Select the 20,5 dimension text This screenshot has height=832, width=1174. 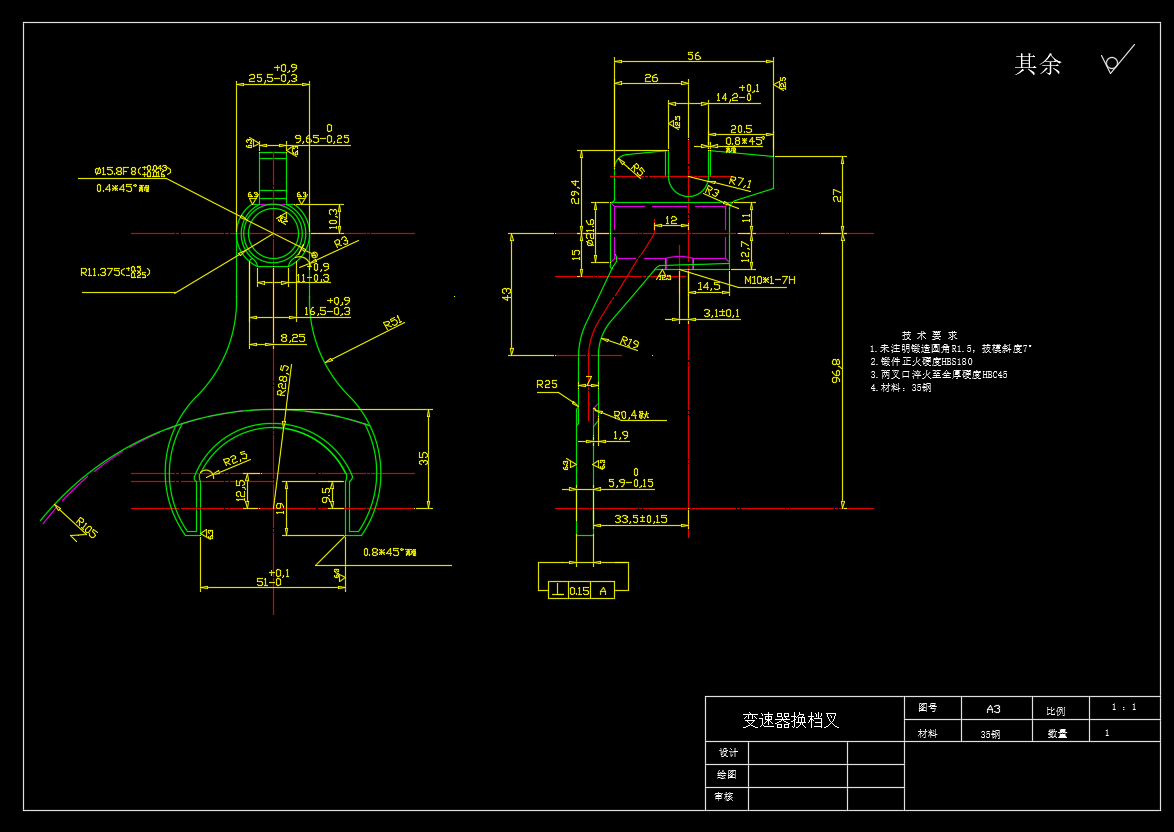(x=741, y=130)
